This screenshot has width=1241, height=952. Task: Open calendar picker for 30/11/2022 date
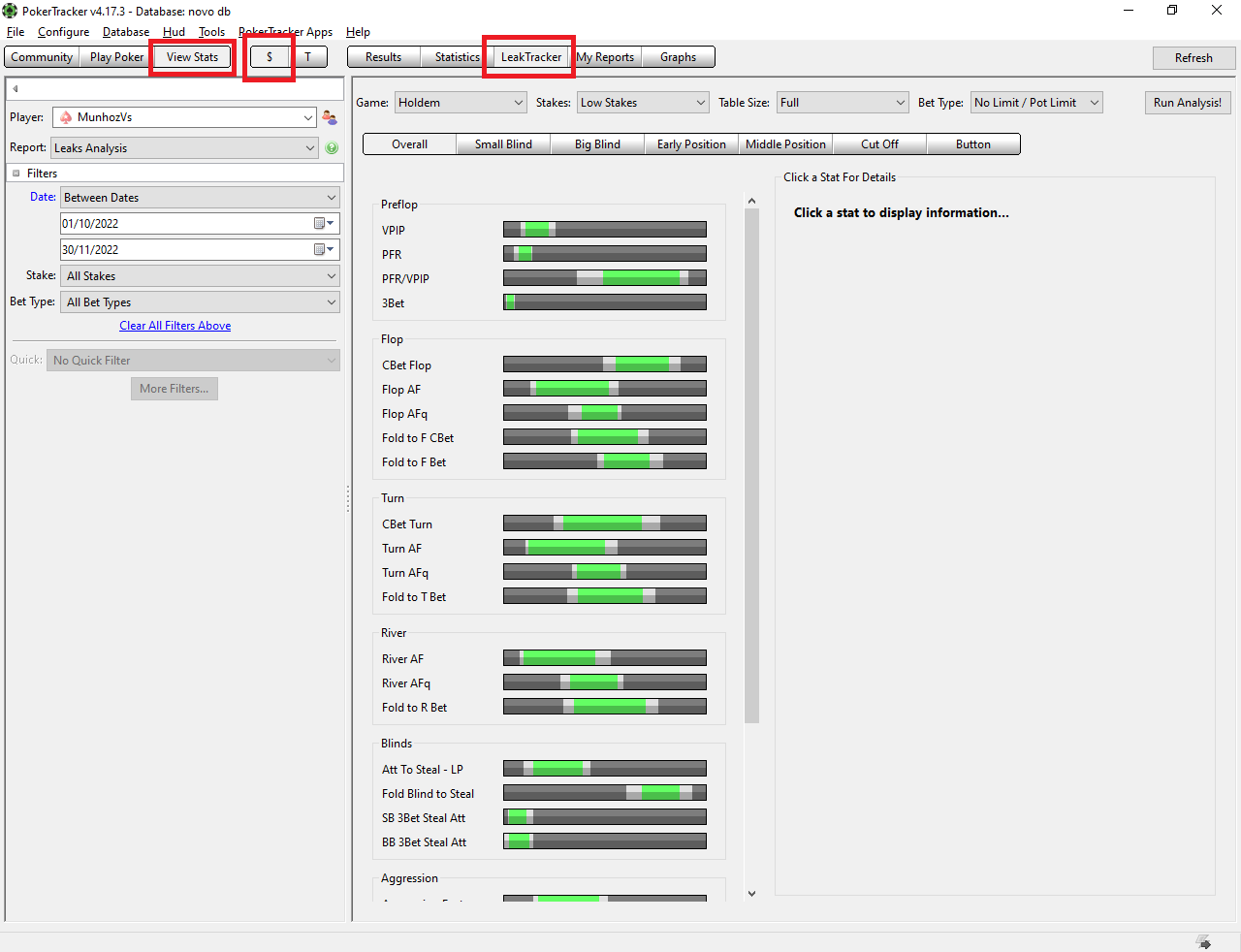click(324, 249)
